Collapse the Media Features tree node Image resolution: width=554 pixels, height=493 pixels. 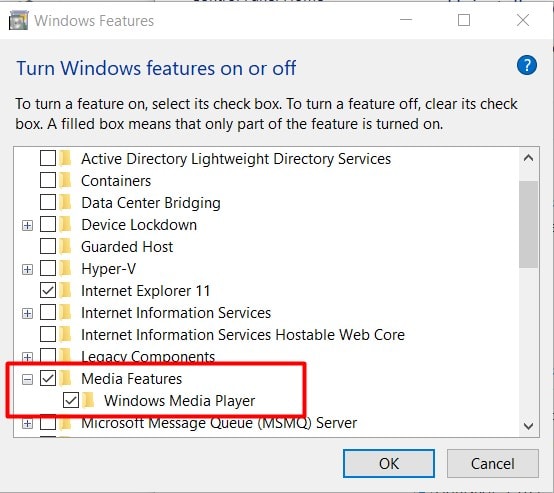pos(27,379)
